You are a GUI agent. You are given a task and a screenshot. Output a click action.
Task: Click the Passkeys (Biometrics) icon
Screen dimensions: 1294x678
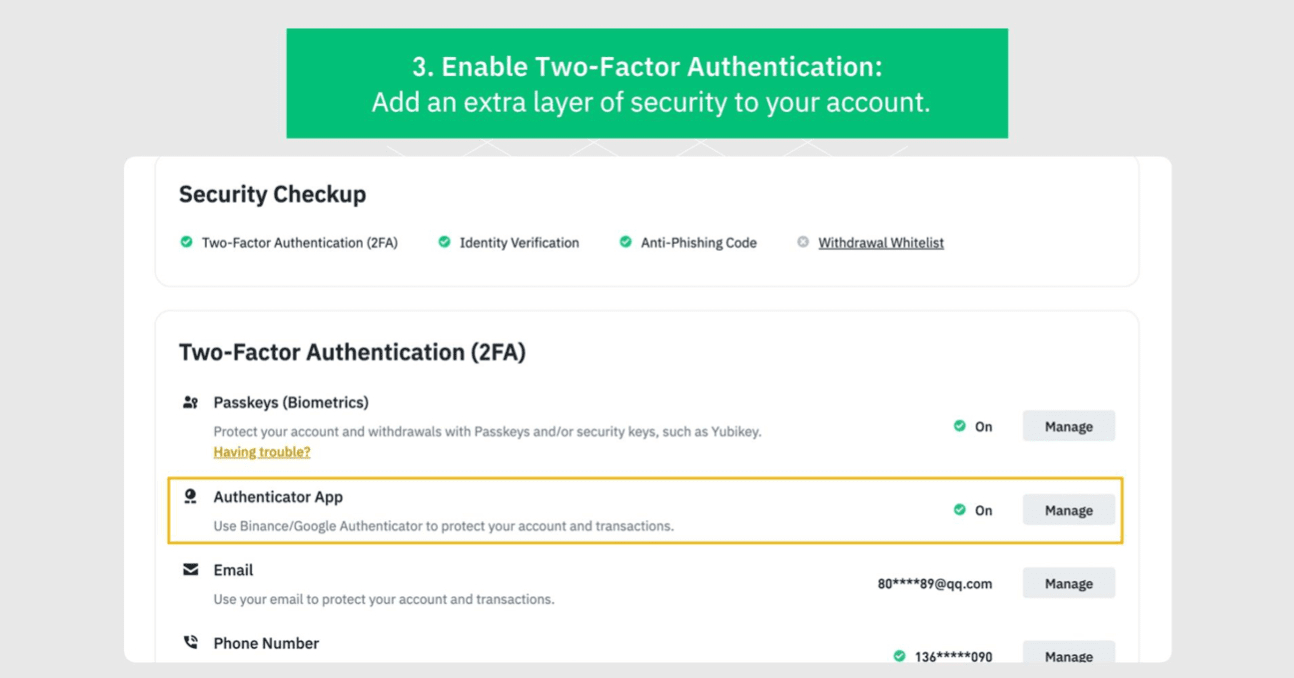[190, 403]
